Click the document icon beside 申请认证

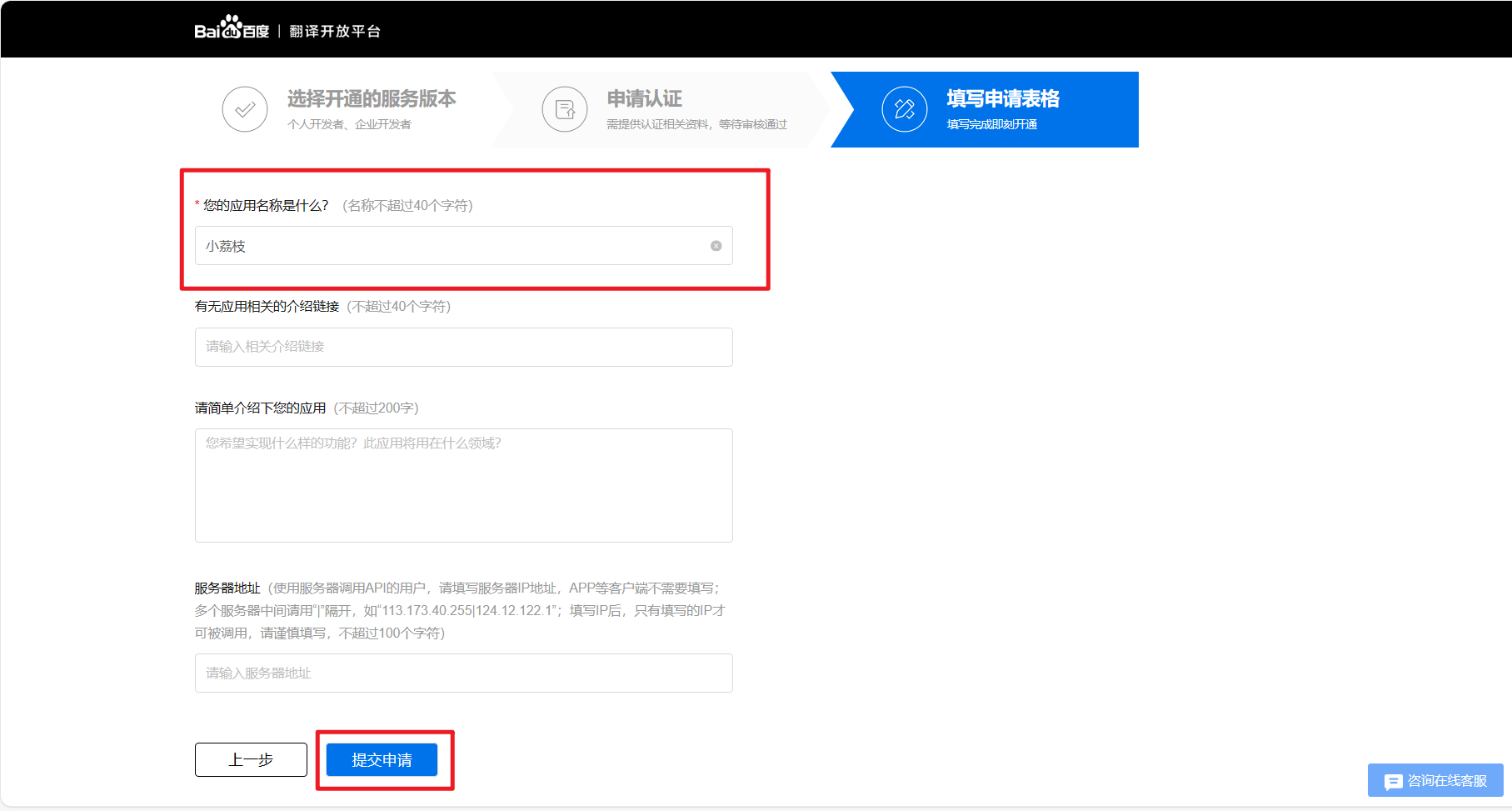[564, 108]
